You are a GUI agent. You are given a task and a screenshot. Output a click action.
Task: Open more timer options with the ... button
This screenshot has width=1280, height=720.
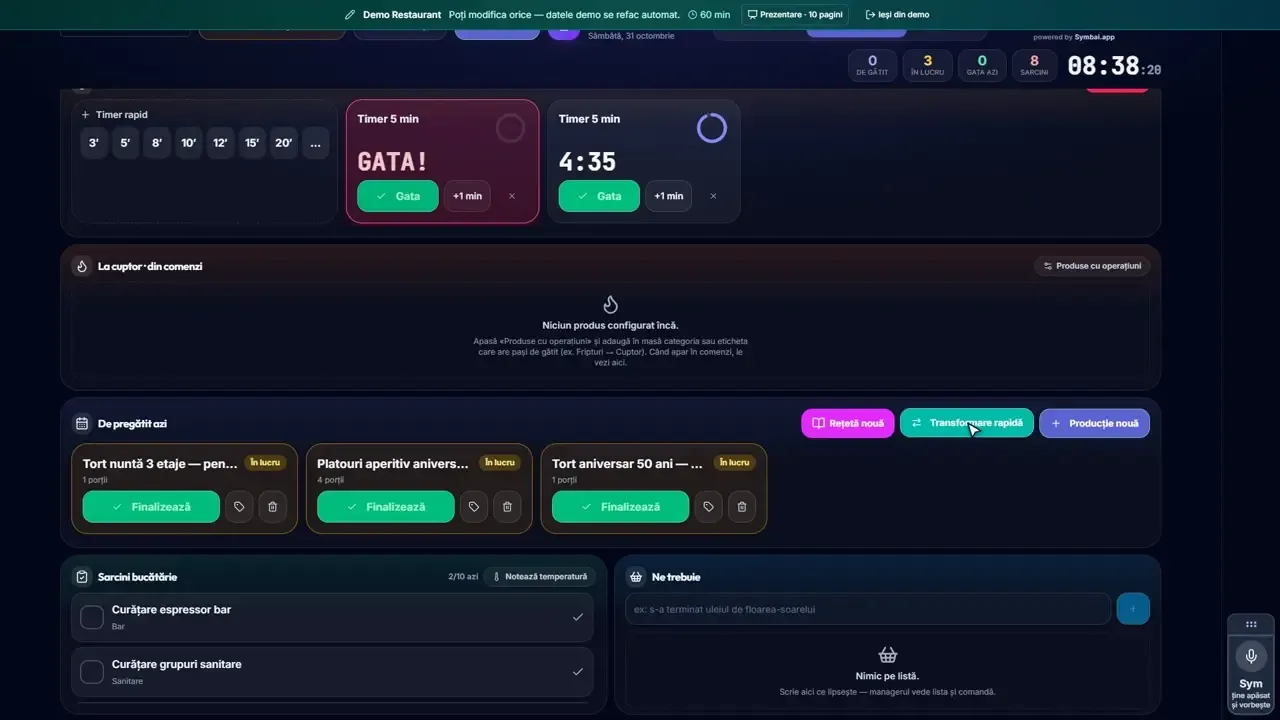tap(315, 143)
